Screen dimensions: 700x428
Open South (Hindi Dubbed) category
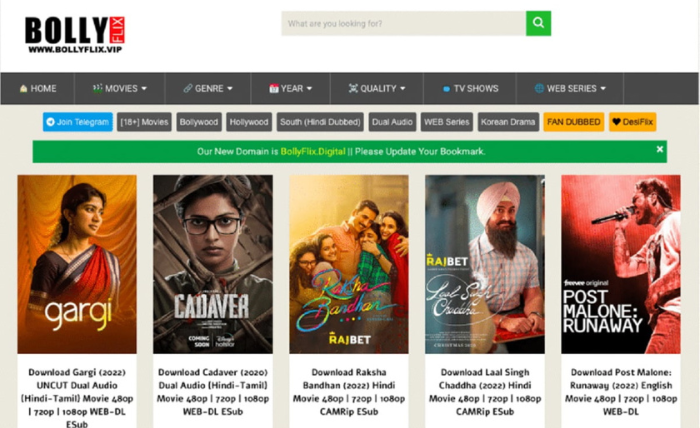(x=320, y=122)
